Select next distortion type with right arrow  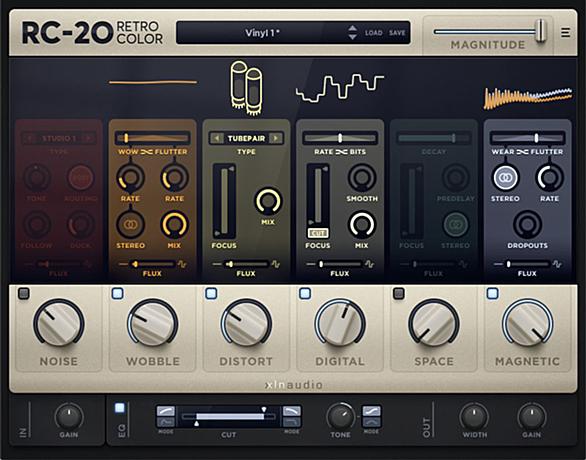click(276, 138)
